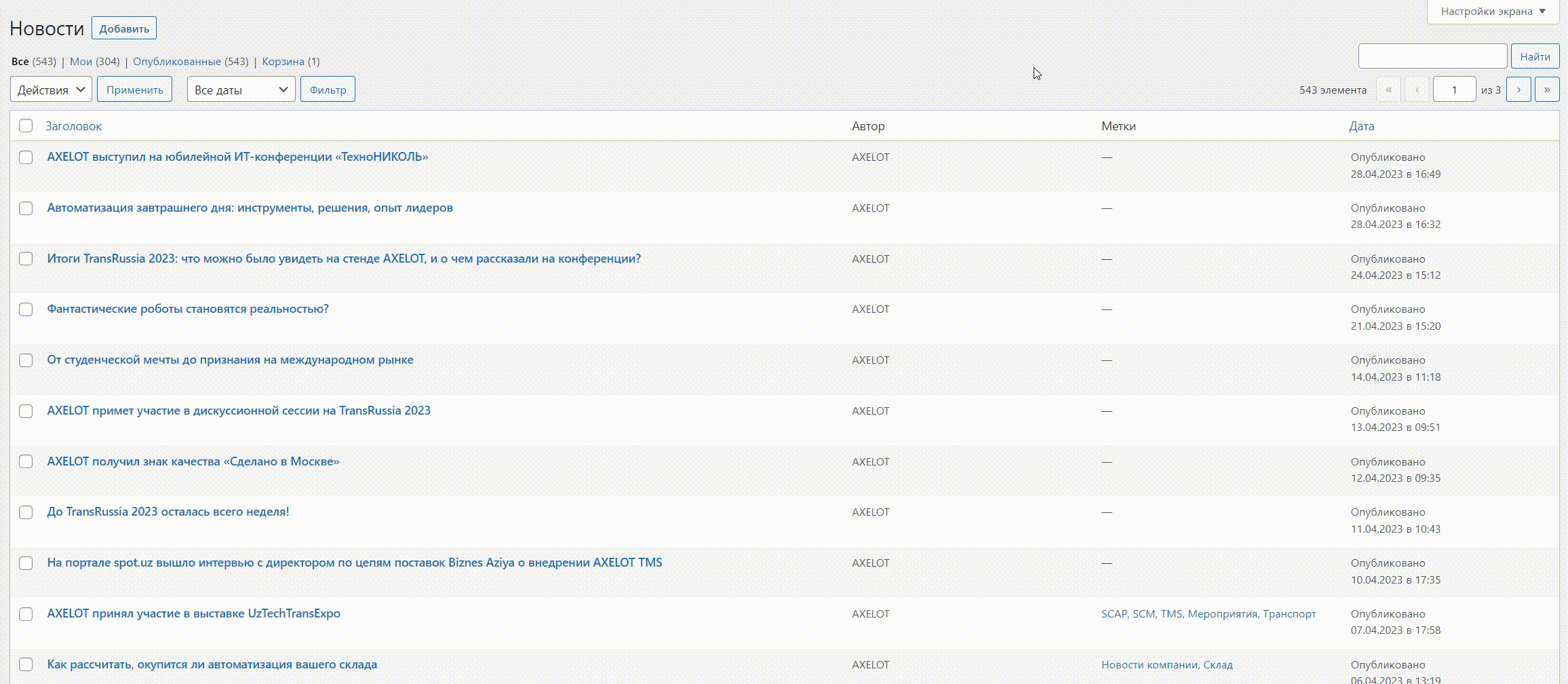This screenshot has width=1568, height=684.
Task: Open the Действия bulk actions dropdown
Action: click(x=52, y=90)
